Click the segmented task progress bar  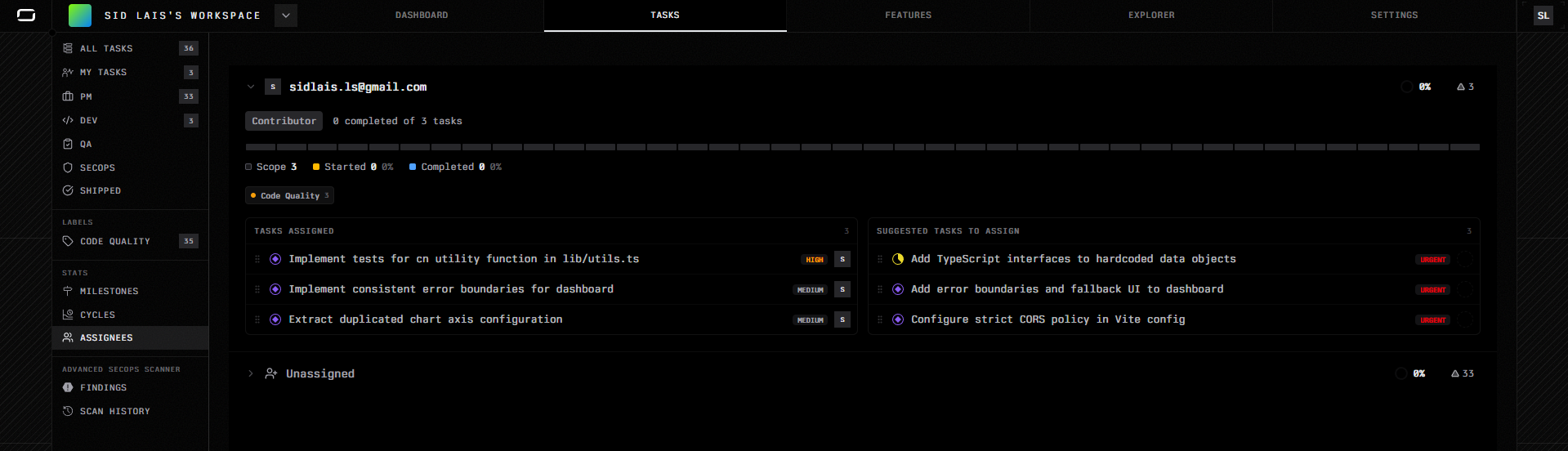click(x=862, y=147)
